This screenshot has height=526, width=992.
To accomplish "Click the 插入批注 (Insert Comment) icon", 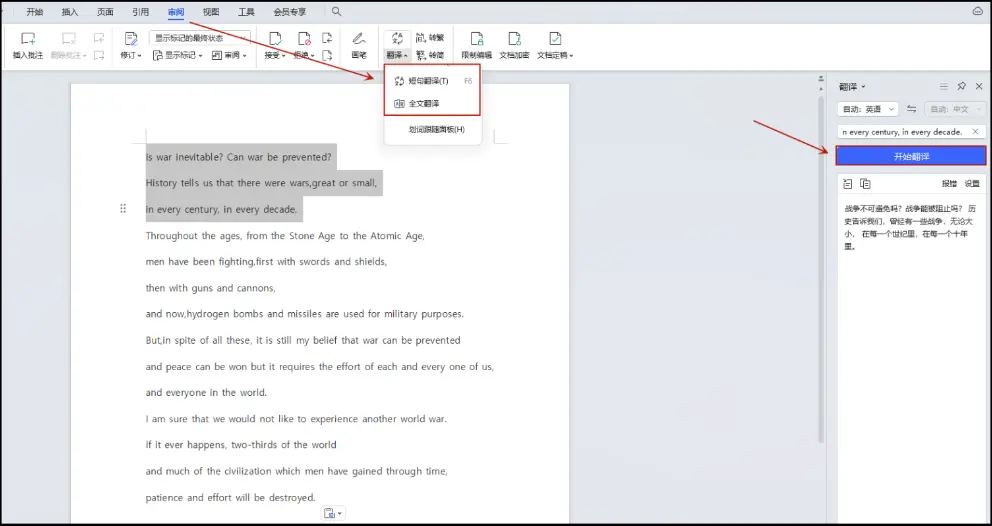I will coord(28,40).
